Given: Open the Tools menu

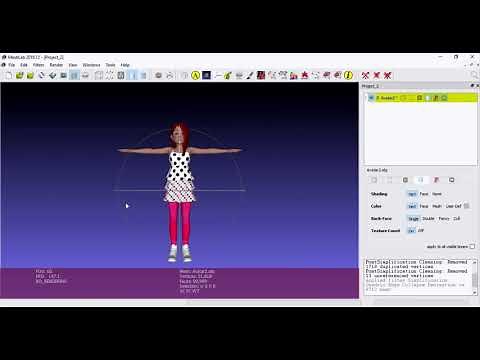Looking at the screenshot, I should click(x=110, y=65).
